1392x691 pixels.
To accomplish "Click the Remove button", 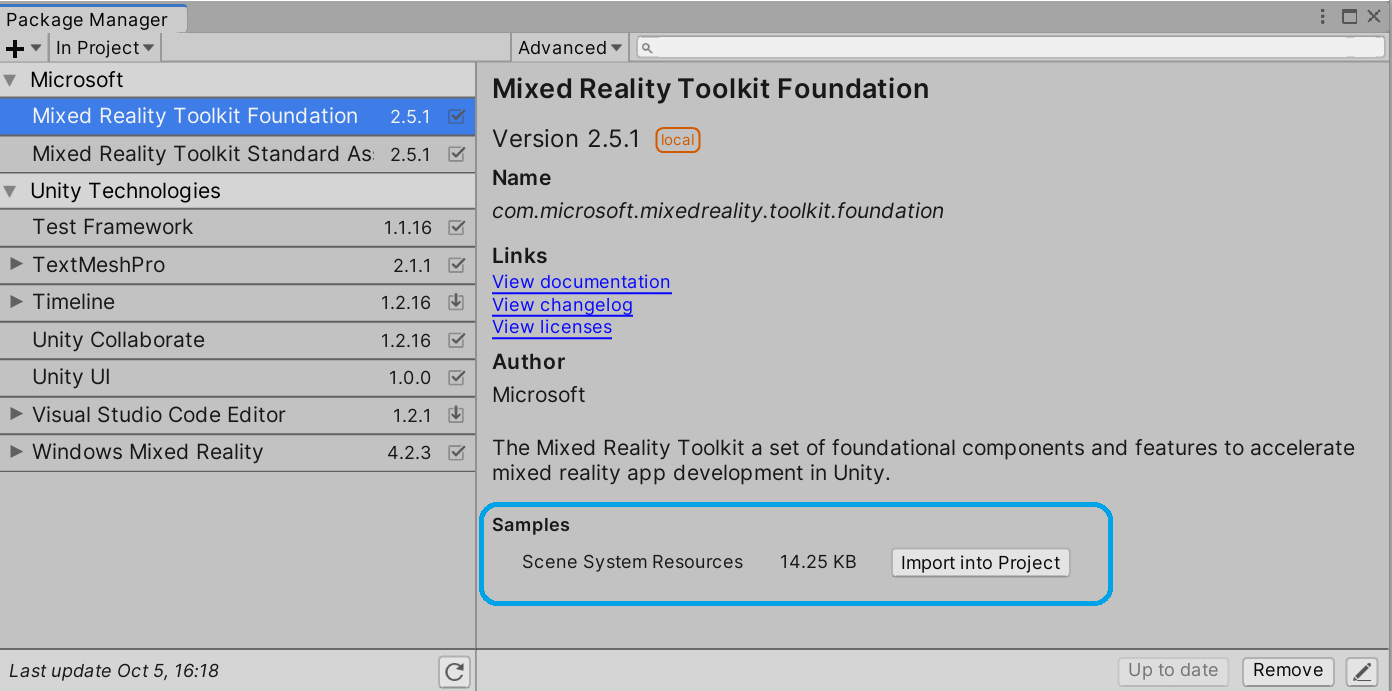I will pos(1288,671).
